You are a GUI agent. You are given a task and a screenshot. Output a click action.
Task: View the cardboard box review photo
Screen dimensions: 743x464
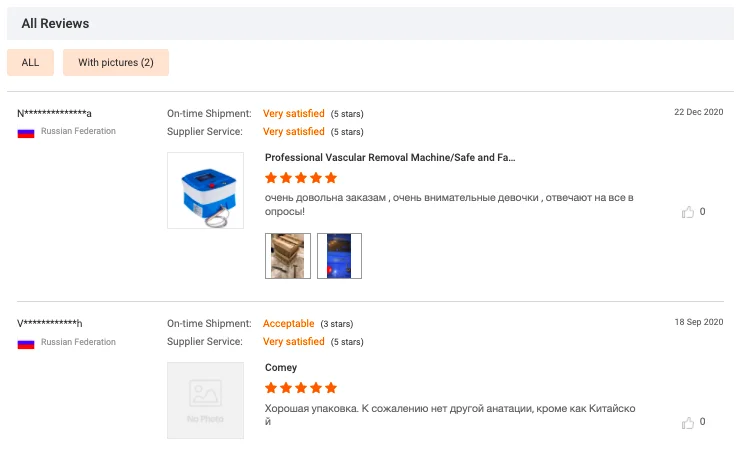288,256
